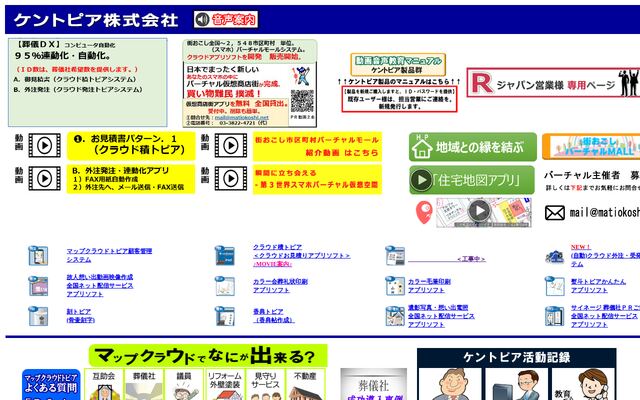Viewport: 640px width, 400px height.
Task: Open 街おこし バーチャルMALL orange banner
Action: click(591, 147)
